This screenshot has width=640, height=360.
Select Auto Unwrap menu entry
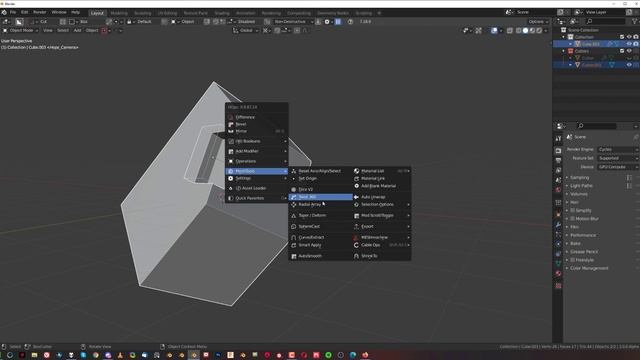[382, 197]
